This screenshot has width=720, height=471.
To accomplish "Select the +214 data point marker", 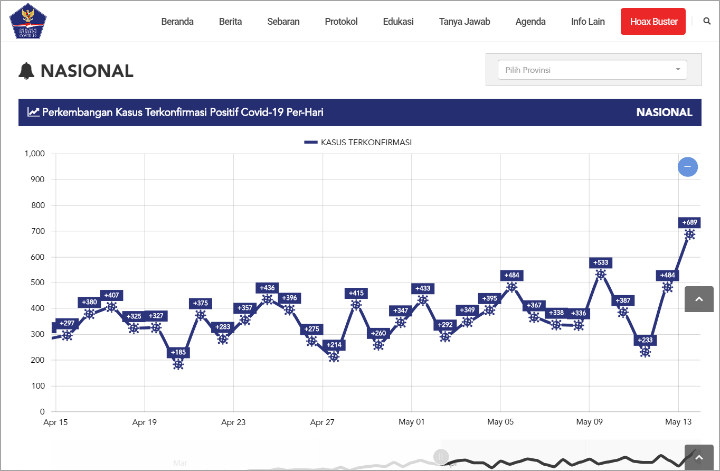I will [x=334, y=357].
